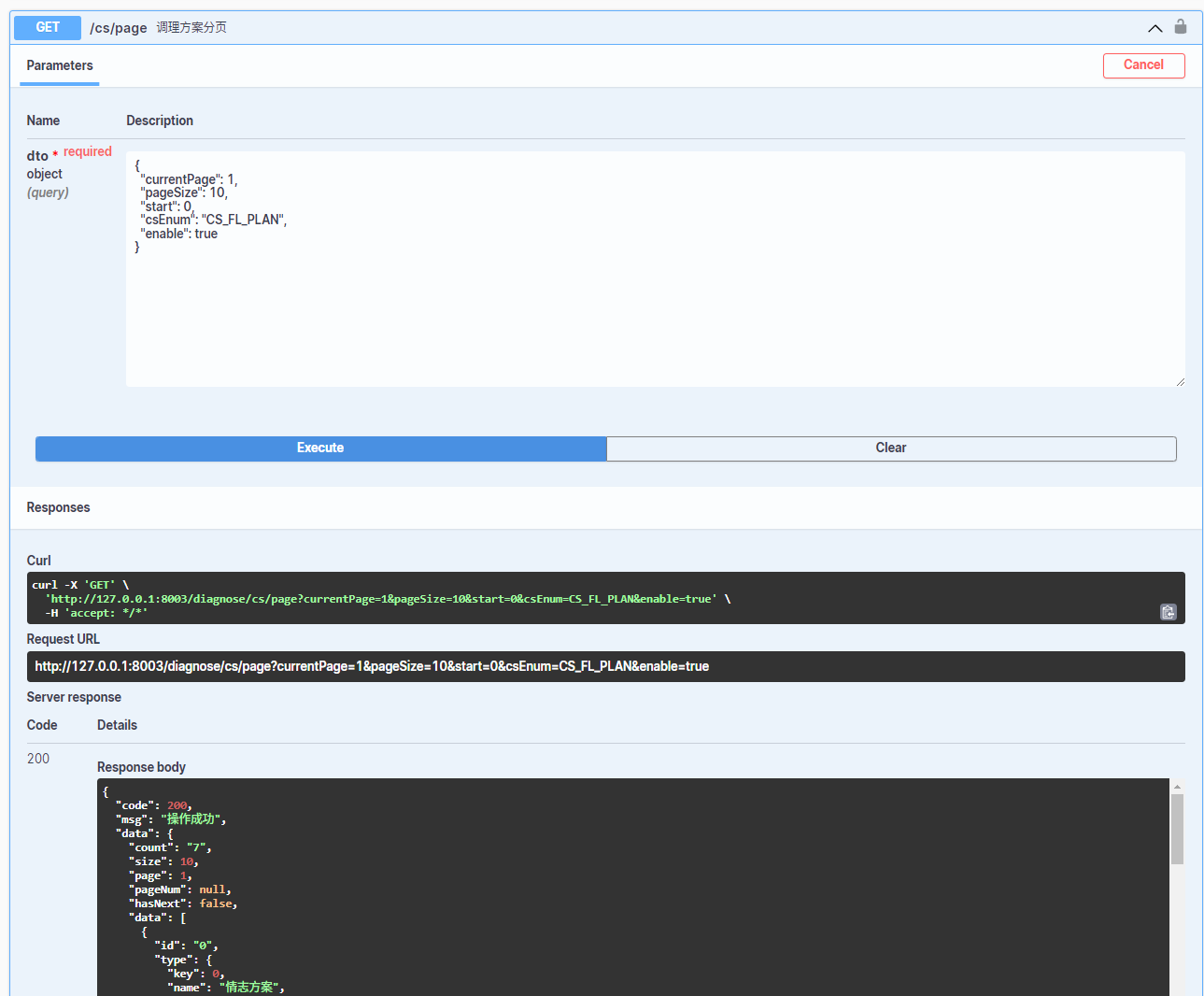Click scroll-up arrow of response body
This screenshot has height=996, width=1204.
pos(1177,787)
